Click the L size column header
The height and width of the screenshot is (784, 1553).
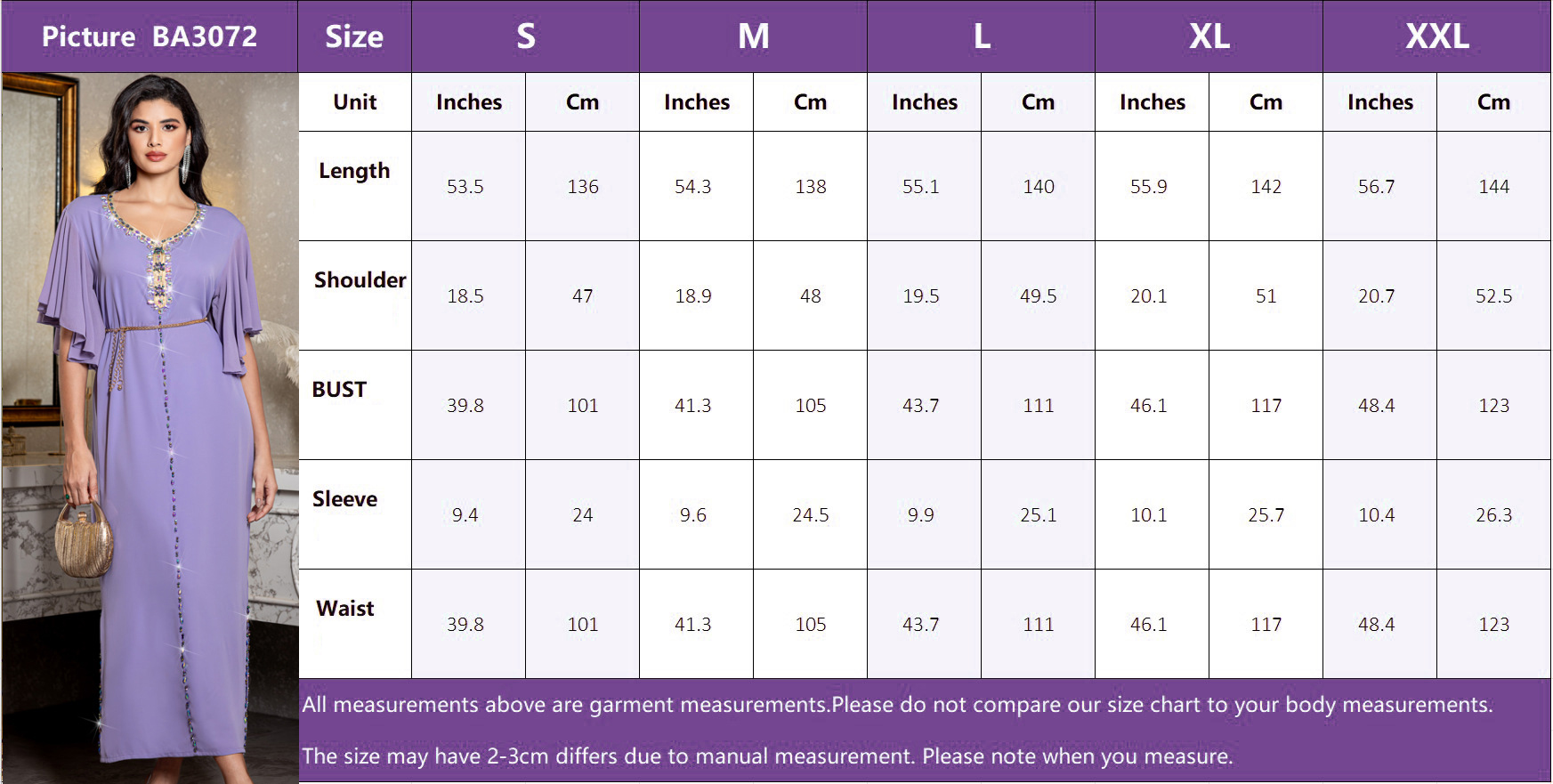pos(981,36)
